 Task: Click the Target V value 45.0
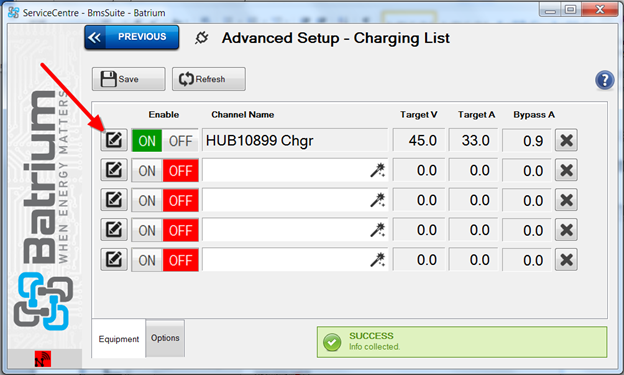[x=419, y=140]
